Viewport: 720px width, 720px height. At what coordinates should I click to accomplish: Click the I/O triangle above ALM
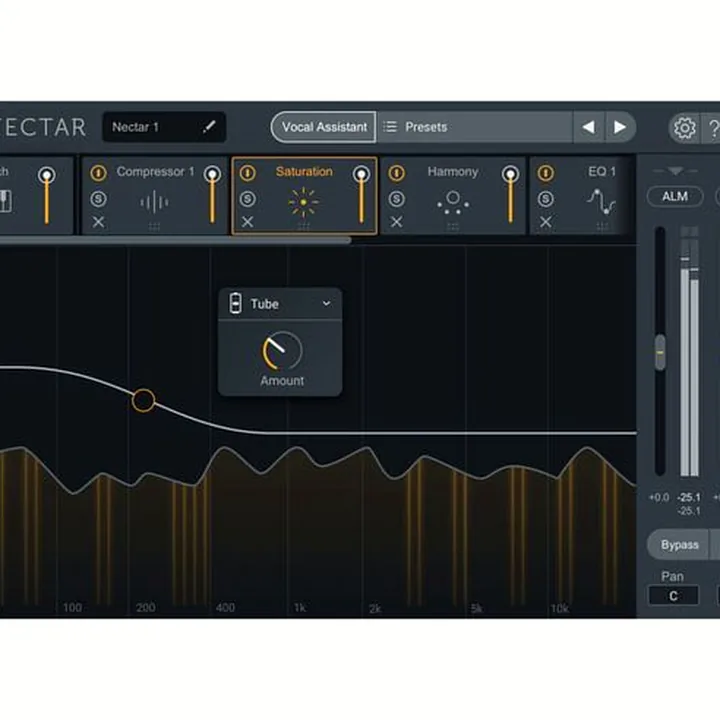[675, 171]
